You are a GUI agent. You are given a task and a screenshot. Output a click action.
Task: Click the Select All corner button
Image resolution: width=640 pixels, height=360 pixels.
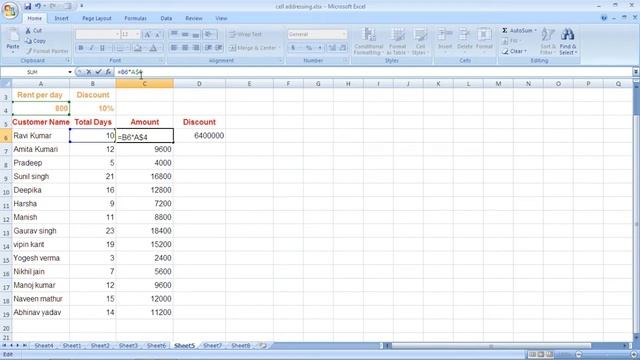[6, 84]
